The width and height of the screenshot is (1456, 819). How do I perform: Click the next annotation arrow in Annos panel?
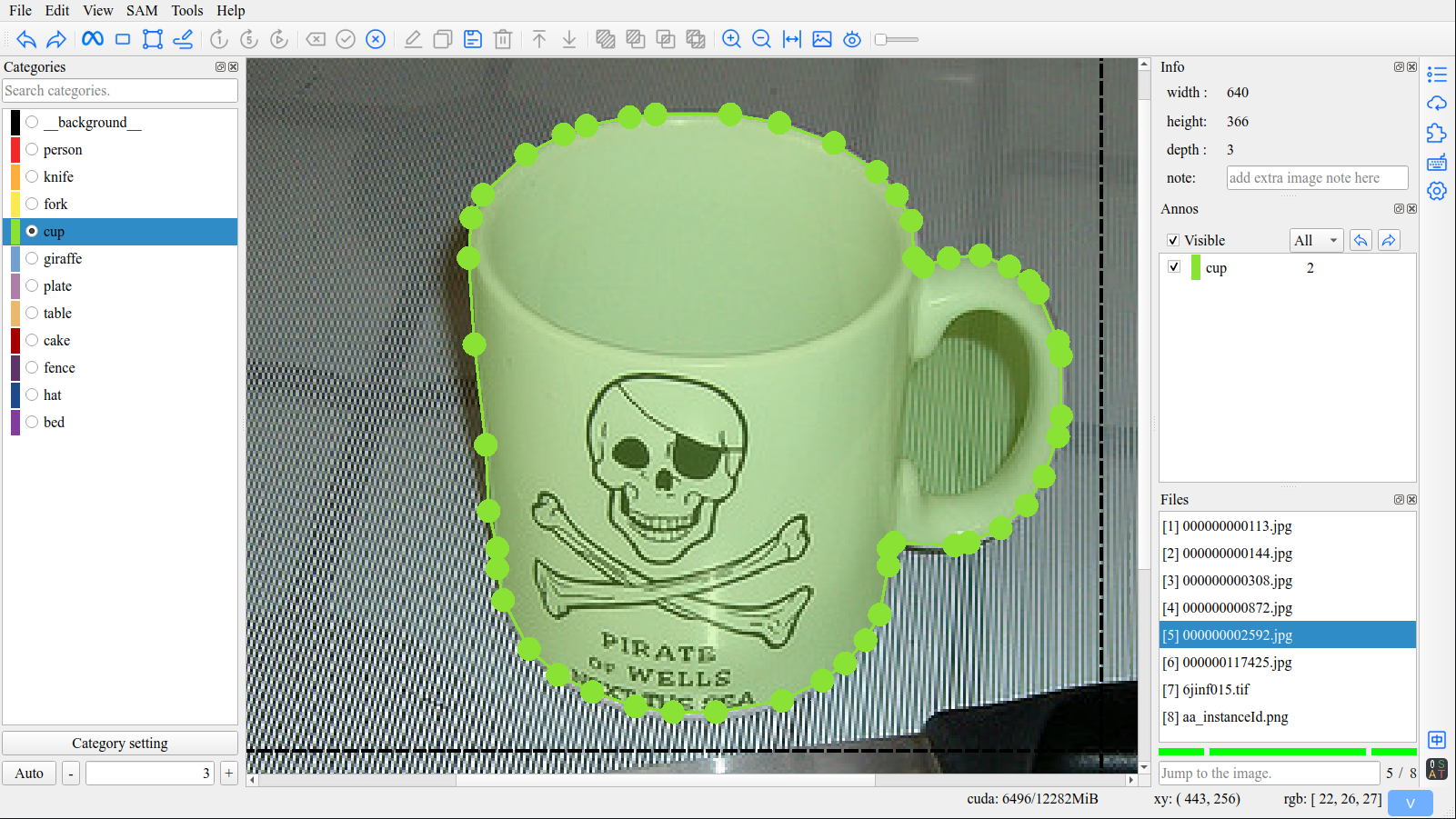click(x=1389, y=240)
